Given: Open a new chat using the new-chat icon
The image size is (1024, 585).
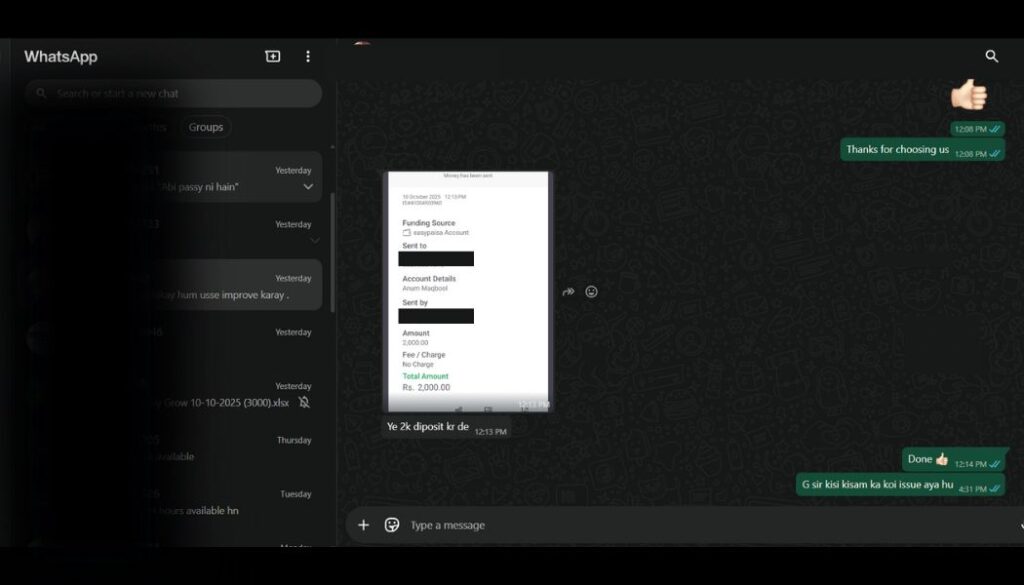Looking at the screenshot, I should pyautogui.click(x=272, y=56).
